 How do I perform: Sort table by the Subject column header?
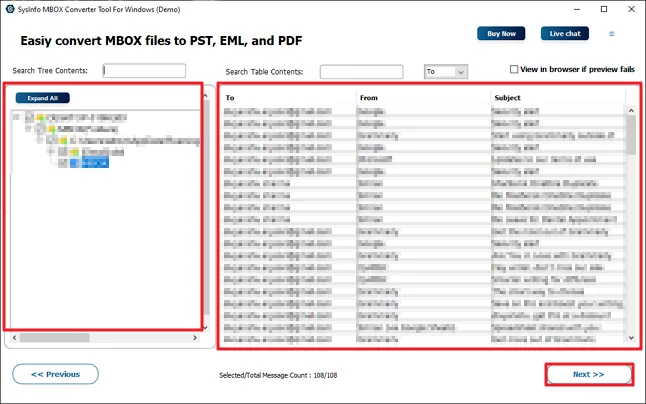pos(507,98)
